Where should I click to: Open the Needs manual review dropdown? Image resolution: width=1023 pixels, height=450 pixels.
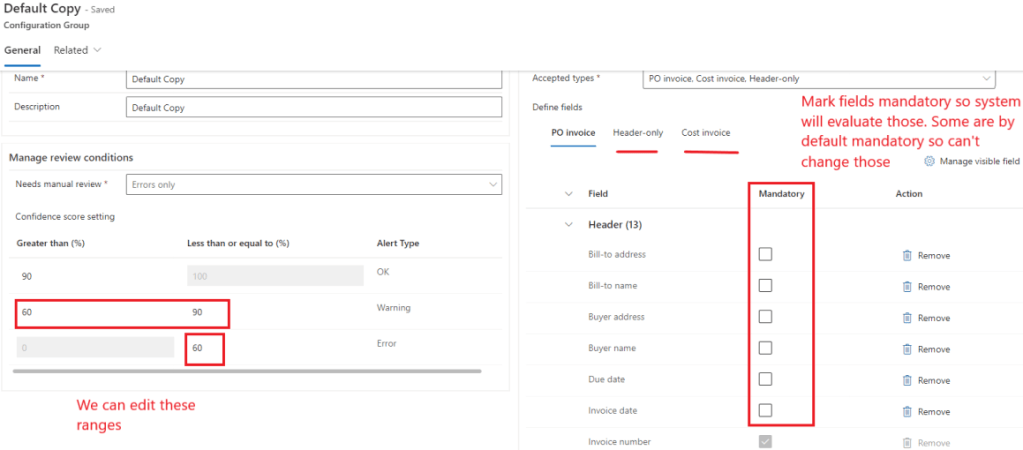[x=314, y=184]
